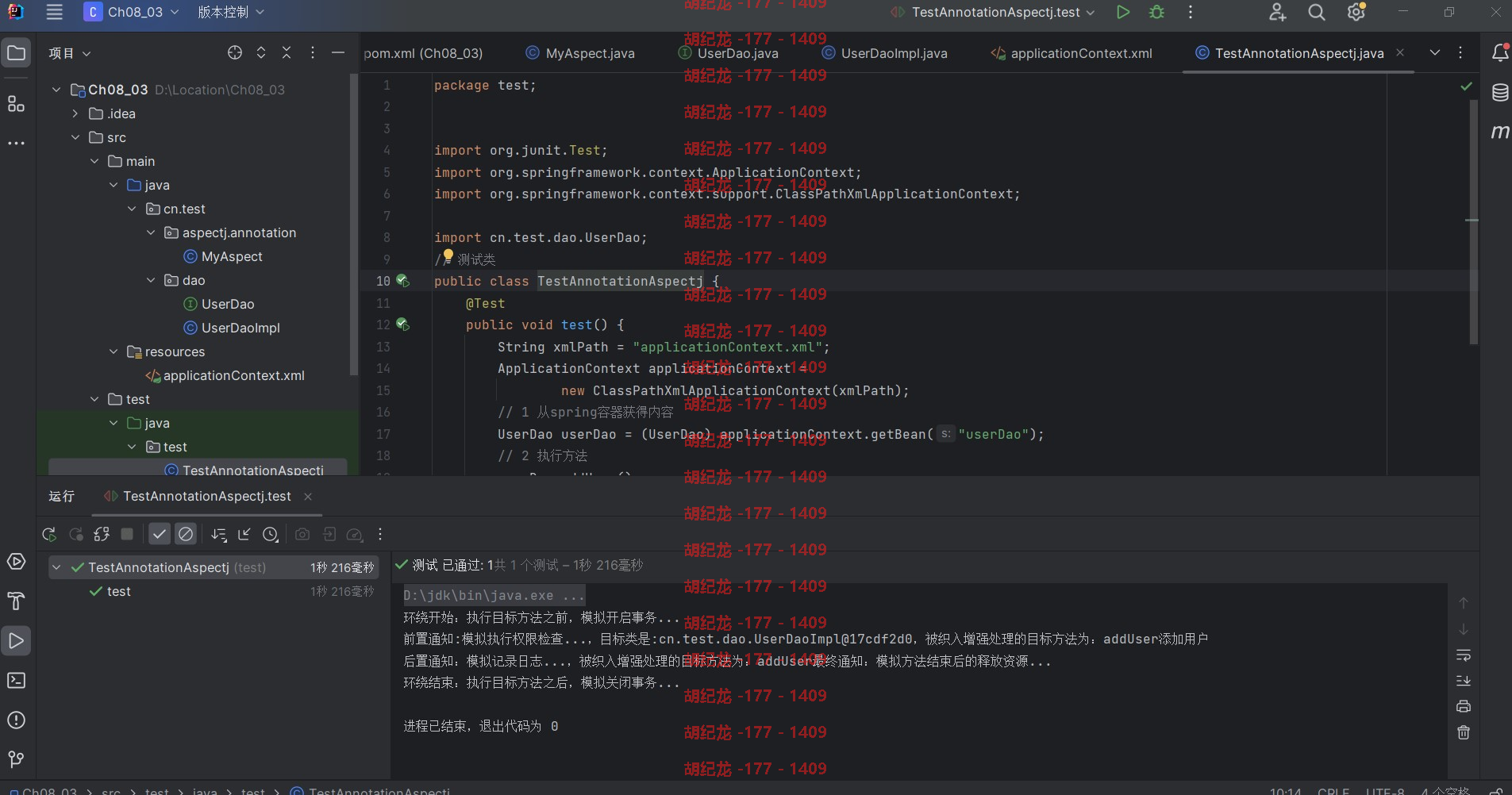Print console output printer icon
The image size is (1512, 795).
click(1464, 706)
